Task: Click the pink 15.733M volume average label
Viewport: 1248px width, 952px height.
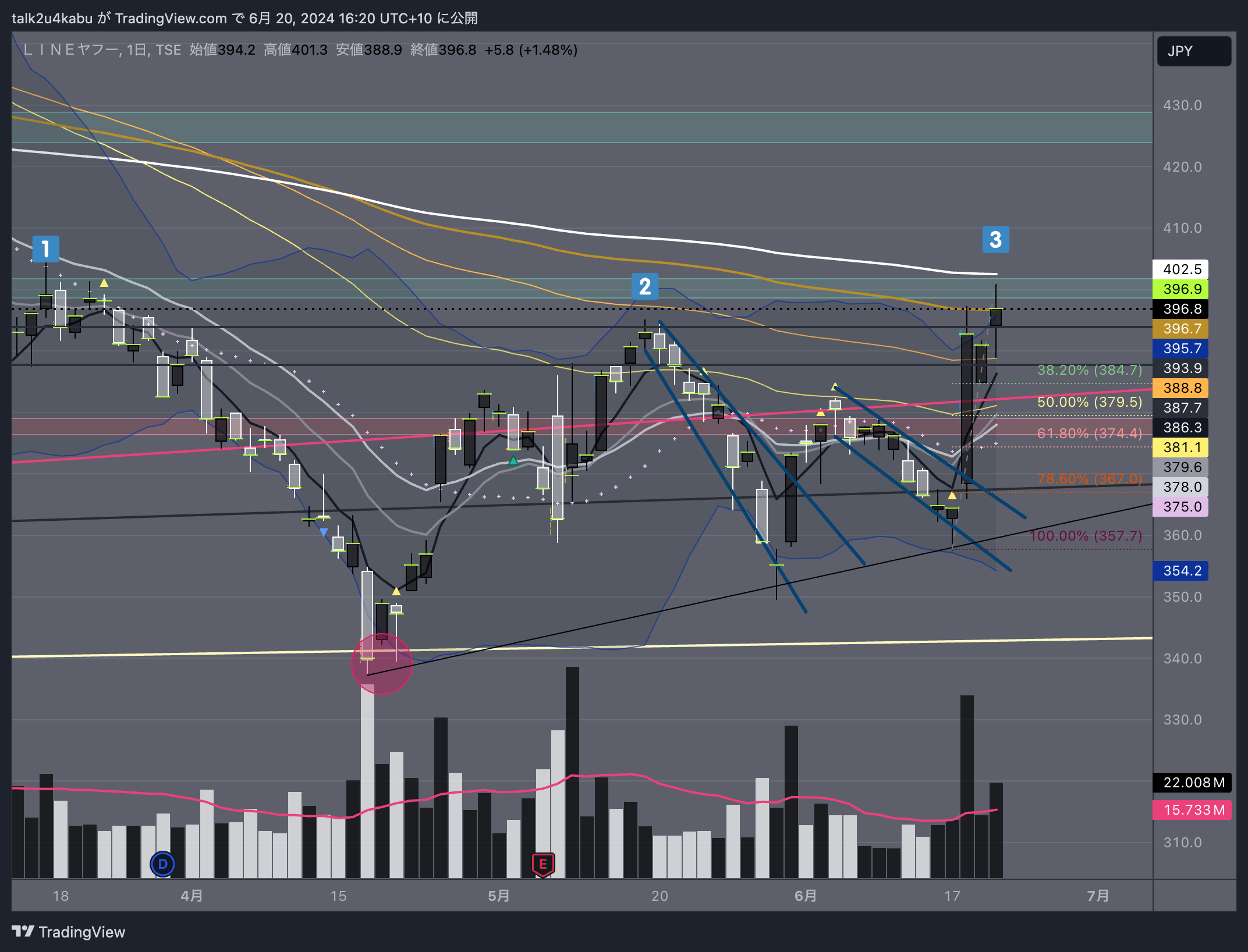Action: (x=1192, y=810)
